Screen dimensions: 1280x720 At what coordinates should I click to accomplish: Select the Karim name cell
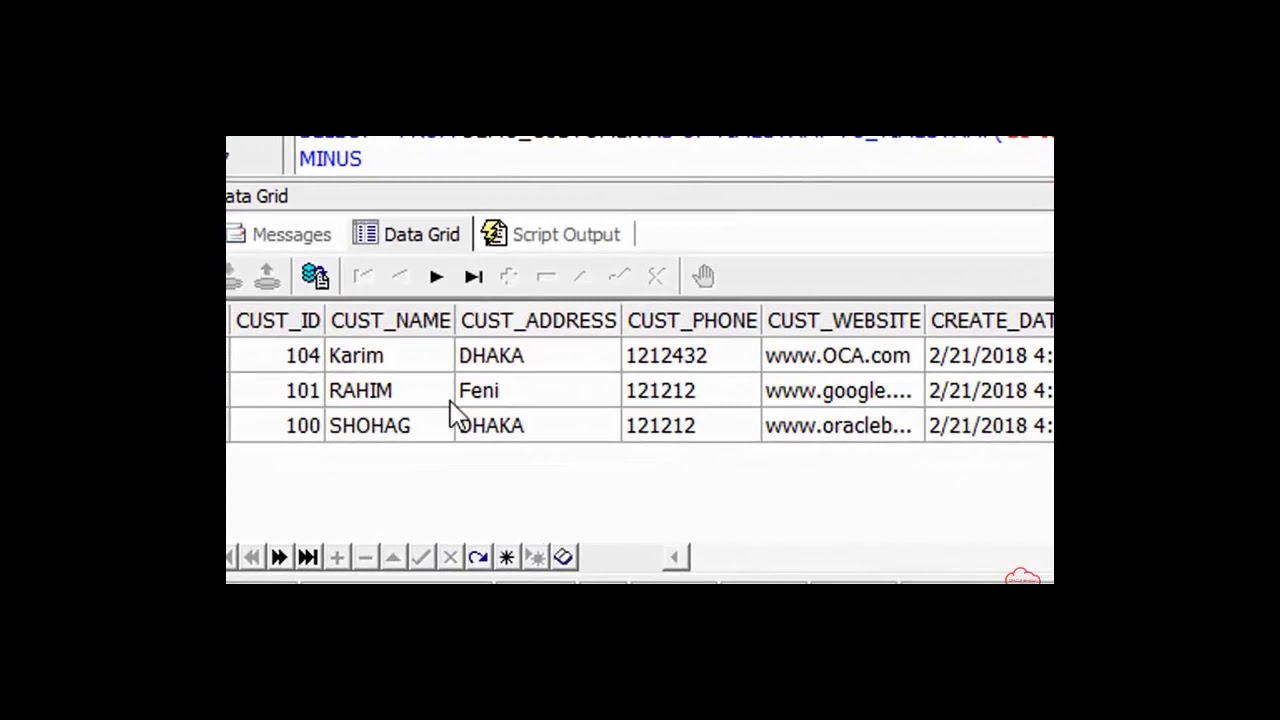coord(390,355)
